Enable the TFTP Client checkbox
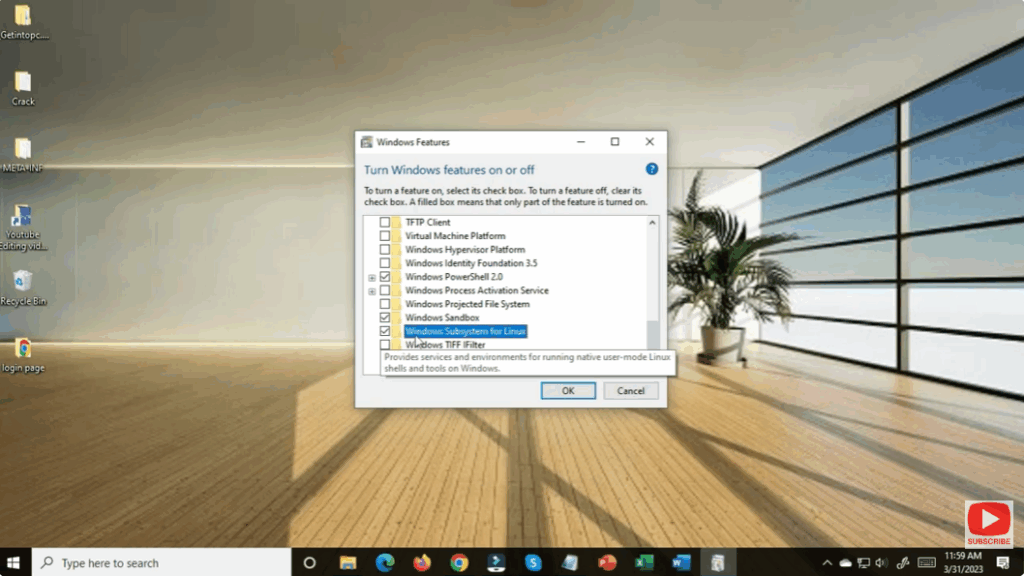Viewport: 1024px width, 576px height. coord(385,222)
